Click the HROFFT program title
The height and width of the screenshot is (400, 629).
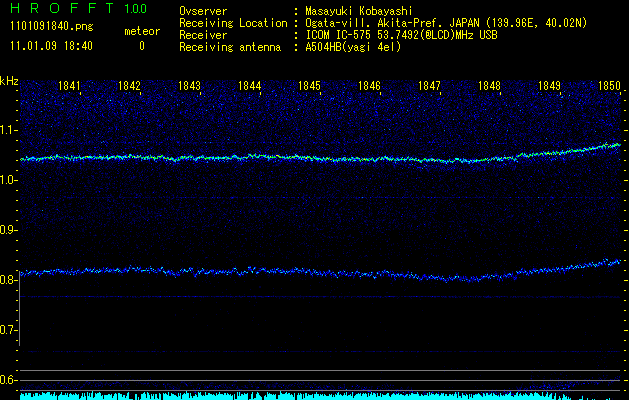(60, 9)
